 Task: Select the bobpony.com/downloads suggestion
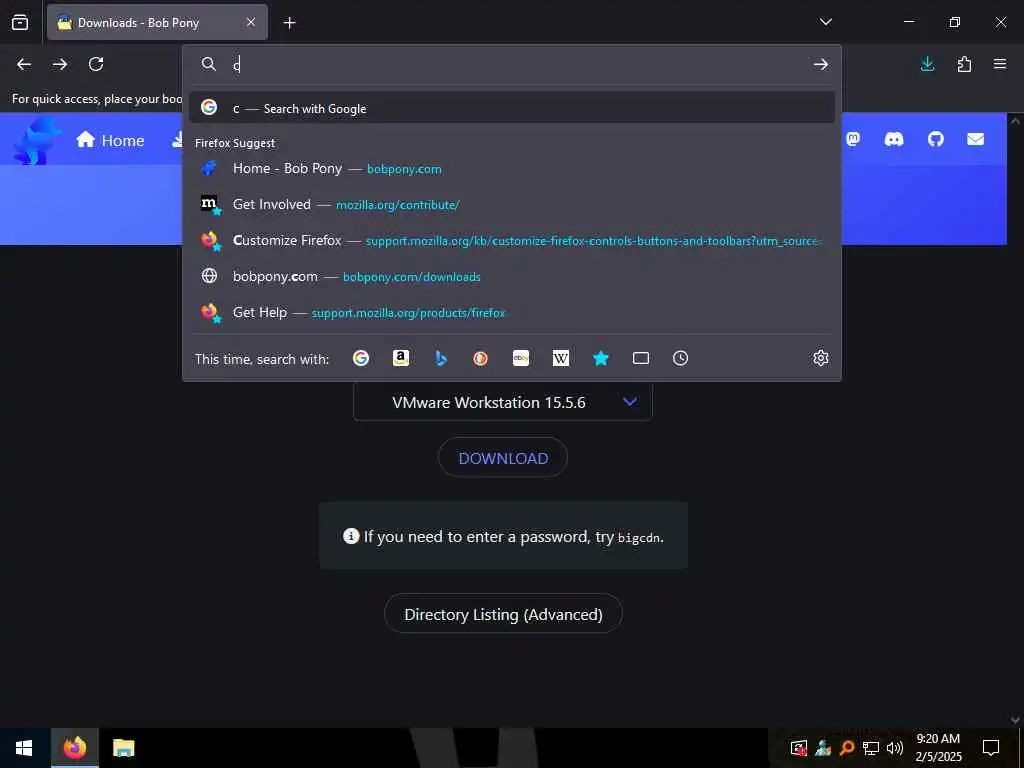pos(511,276)
